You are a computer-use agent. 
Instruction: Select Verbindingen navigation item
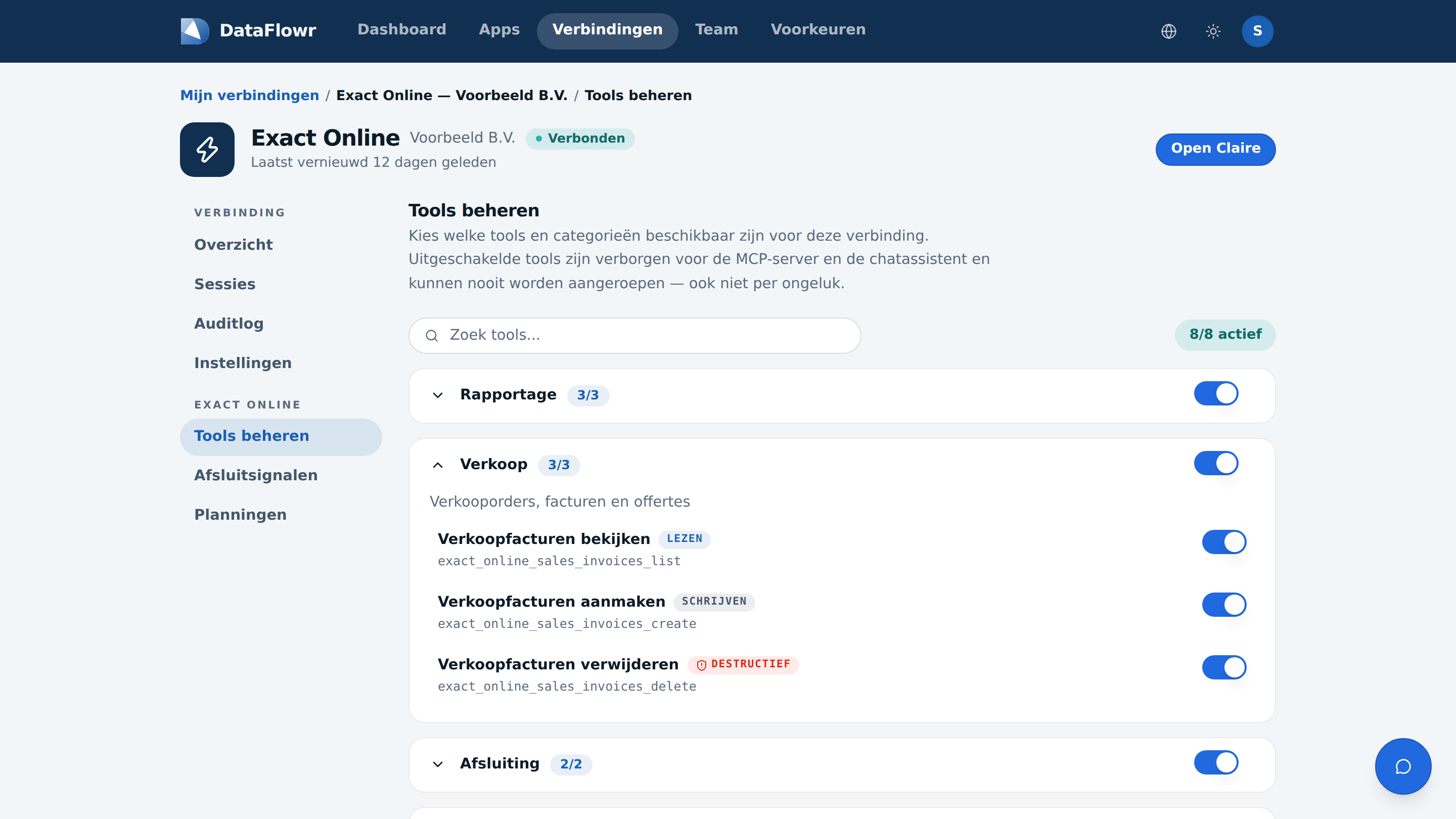[x=607, y=30]
